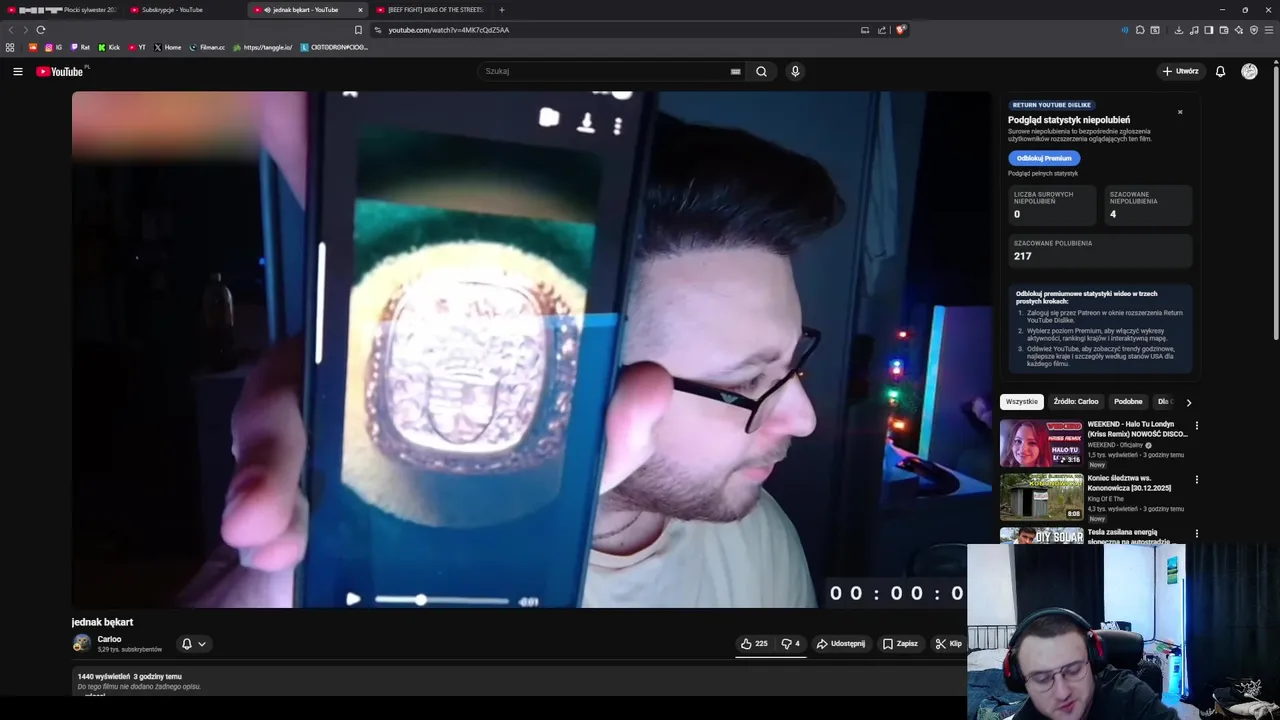Like the video with 225 likes
Screen dimensions: 1280x720
754,644
